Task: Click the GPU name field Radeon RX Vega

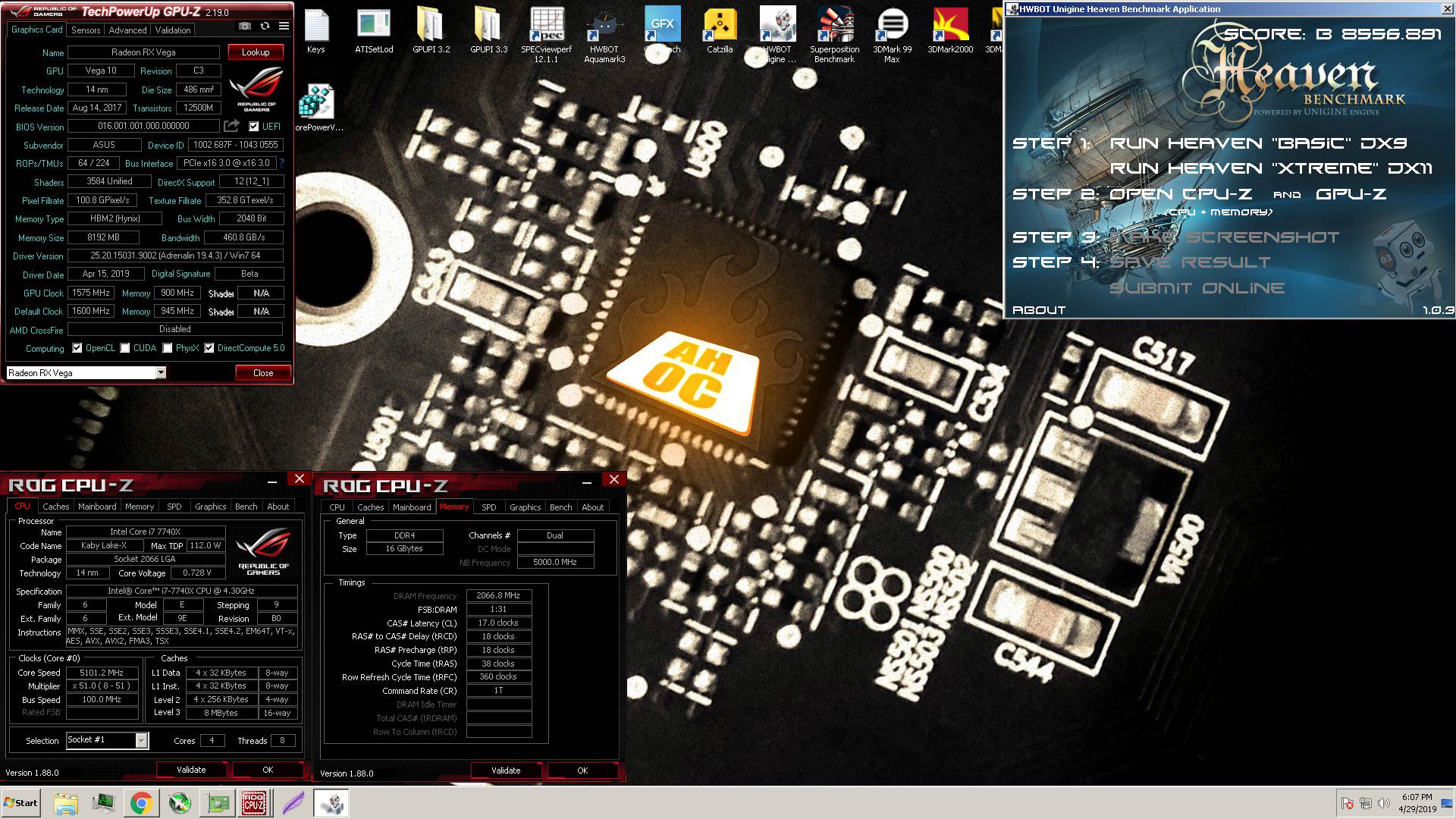Action: [143, 52]
